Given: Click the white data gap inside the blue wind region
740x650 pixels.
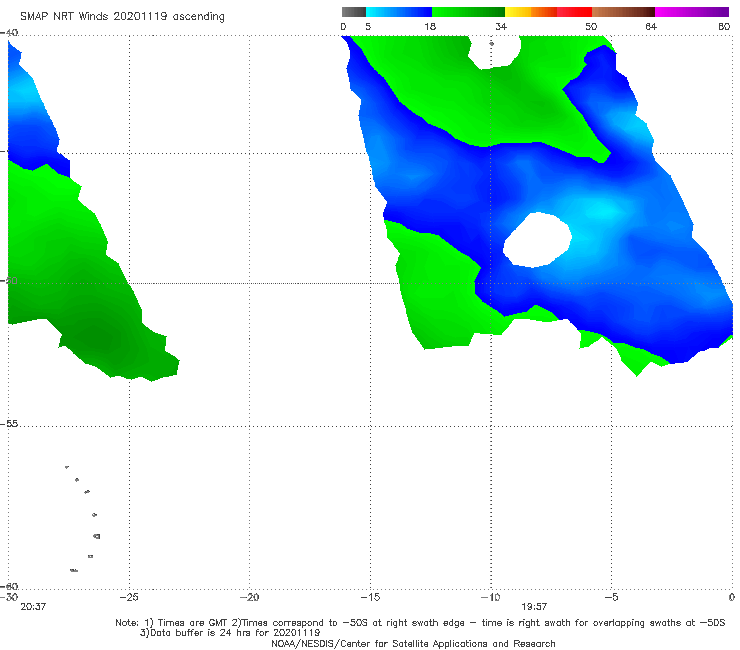Looking at the screenshot, I should pos(537,240).
